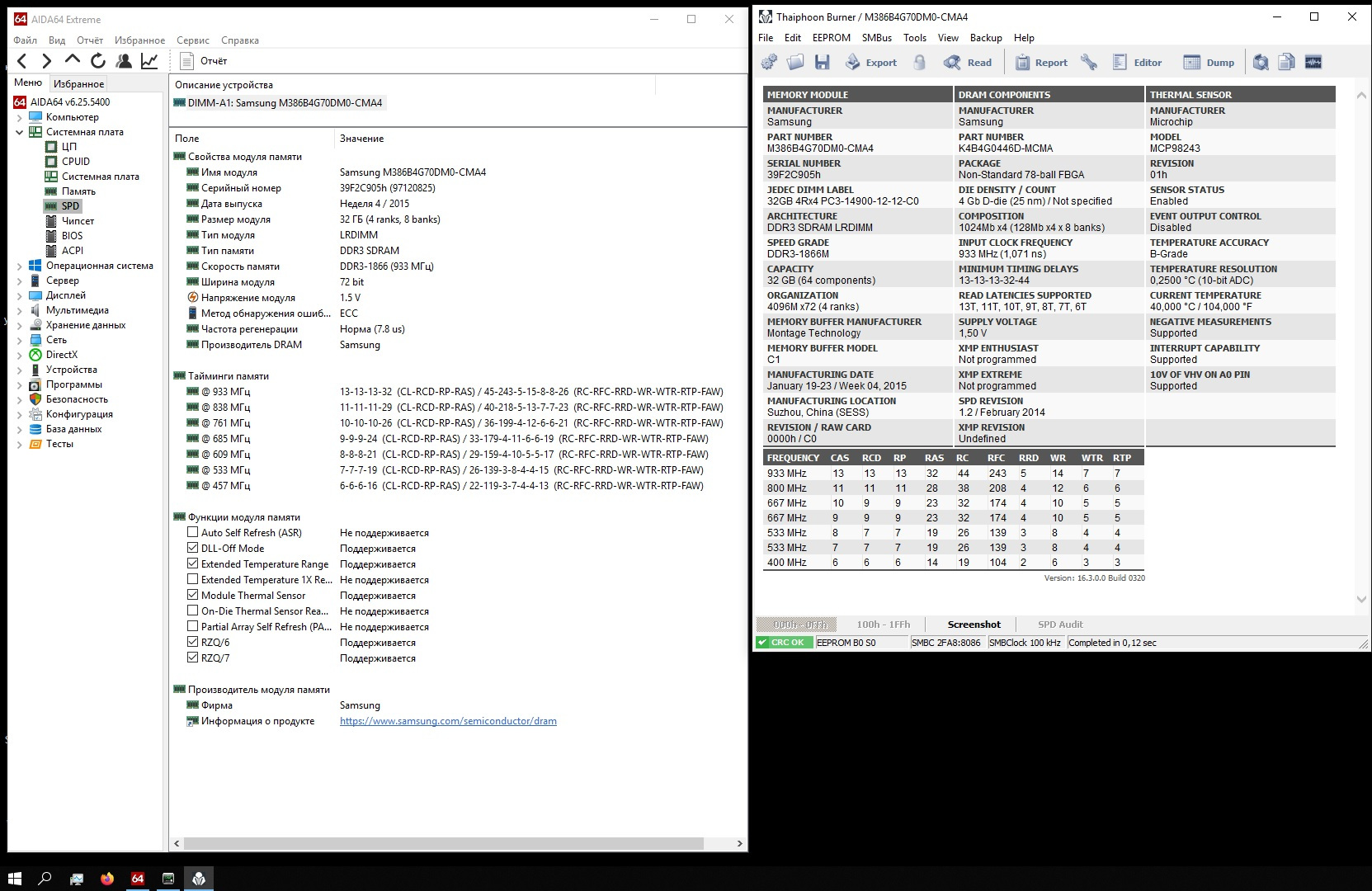Expand the Тесты tree node
Image resolution: width=1372 pixels, height=891 pixels.
[20, 444]
